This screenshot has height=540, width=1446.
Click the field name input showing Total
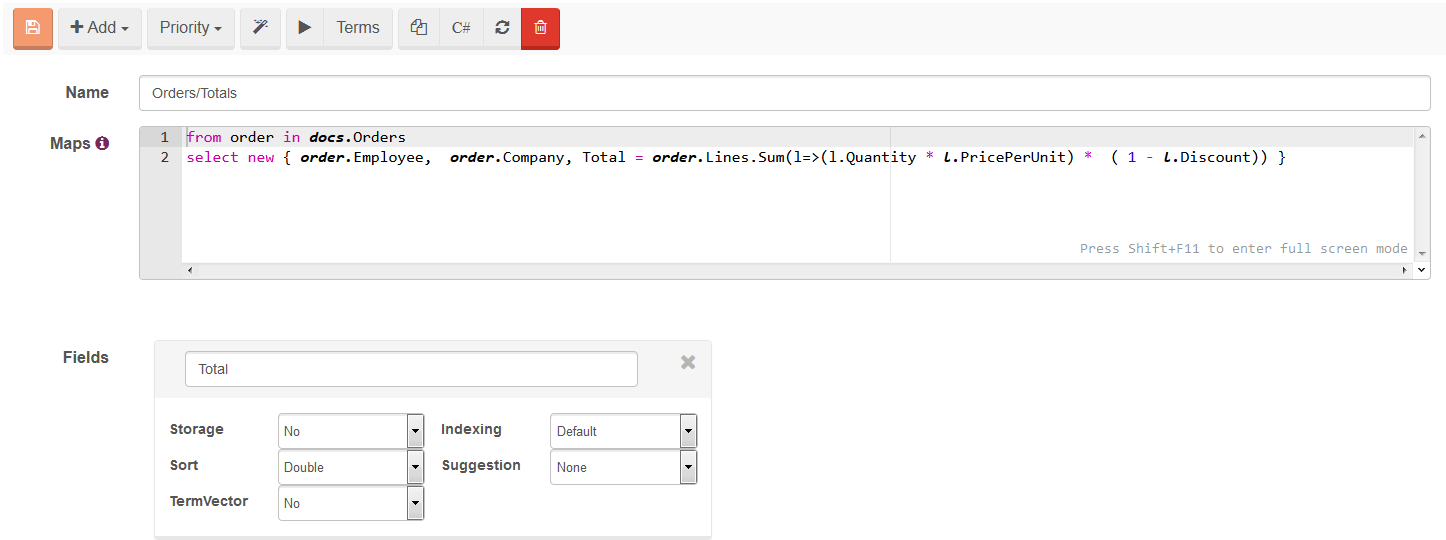click(411, 369)
